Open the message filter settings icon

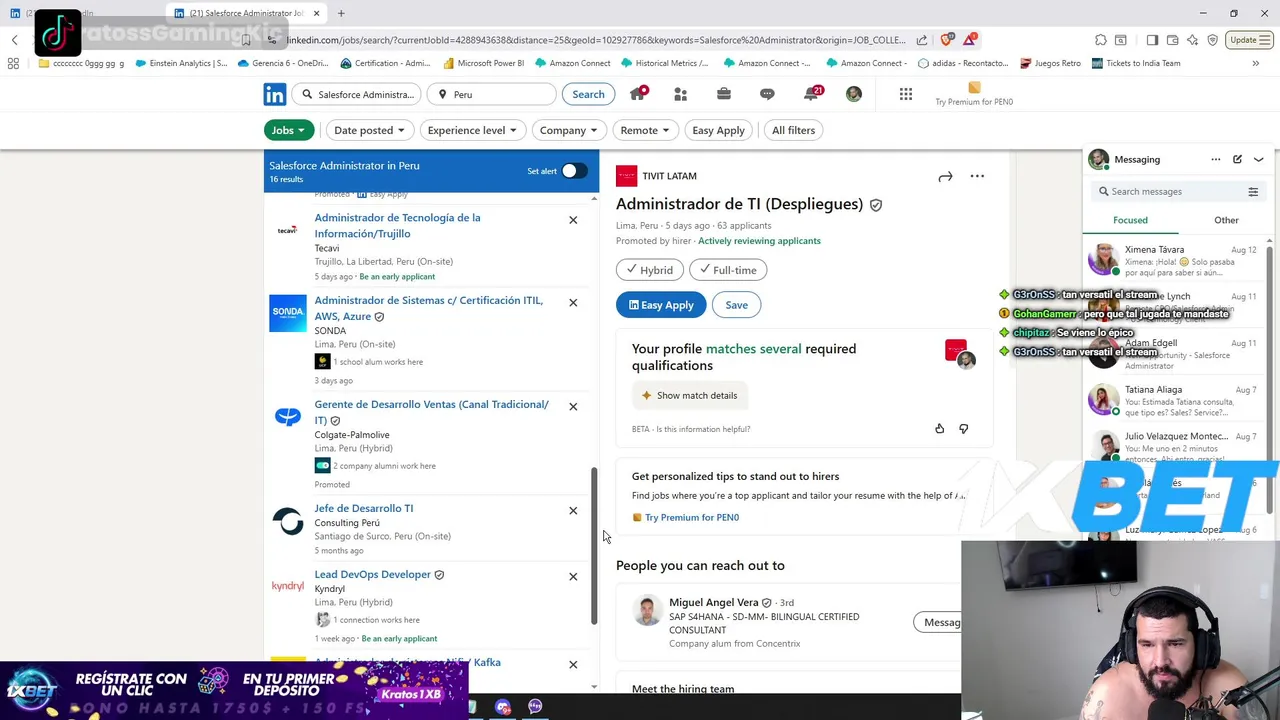click(x=1253, y=192)
